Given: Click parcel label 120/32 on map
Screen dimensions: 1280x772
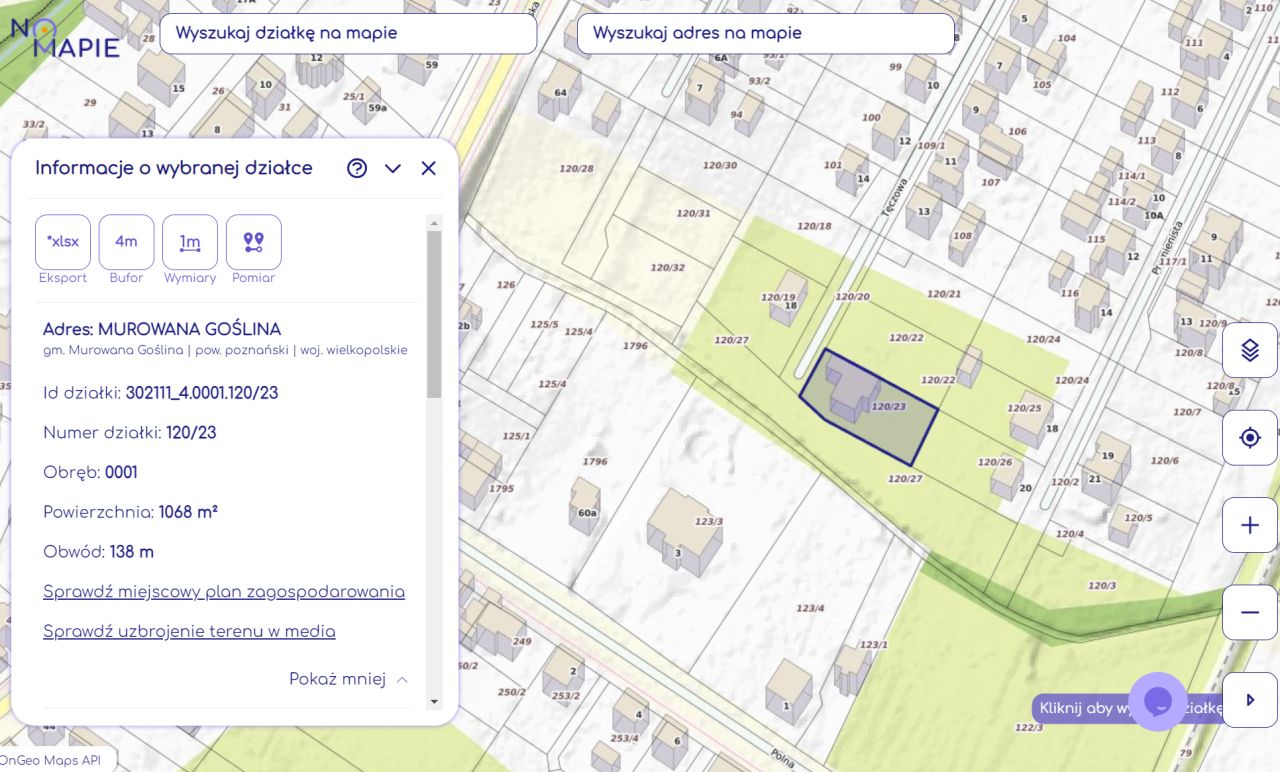Looking at the screenshot, I should click(668, 268).
